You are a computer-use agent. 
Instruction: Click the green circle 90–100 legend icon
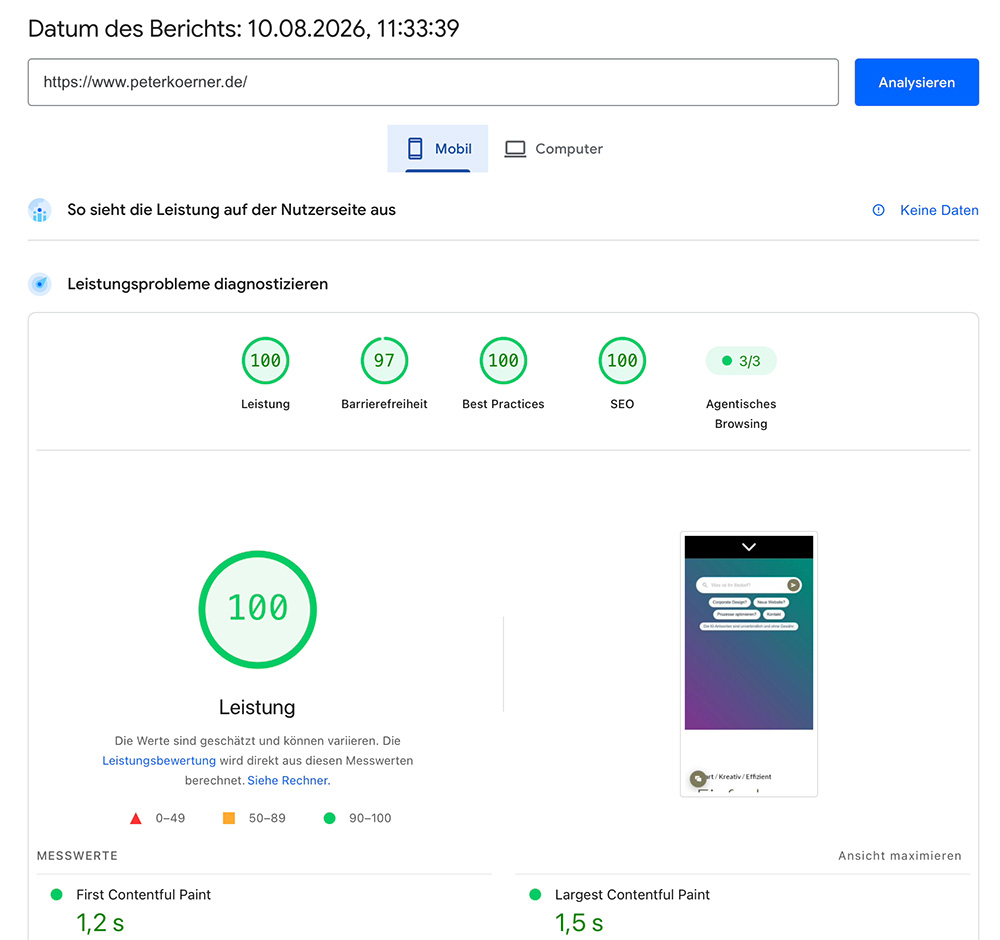click(x=329, y=818)
